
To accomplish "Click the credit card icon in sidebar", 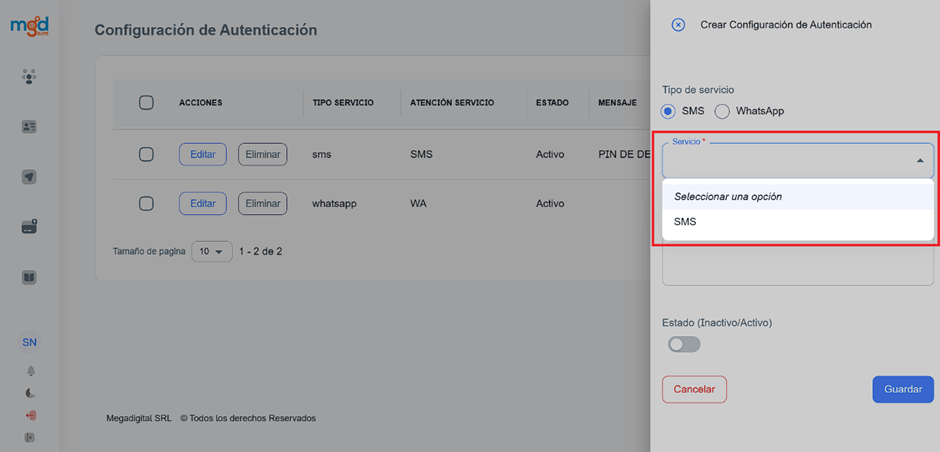I will pos(29,227).
